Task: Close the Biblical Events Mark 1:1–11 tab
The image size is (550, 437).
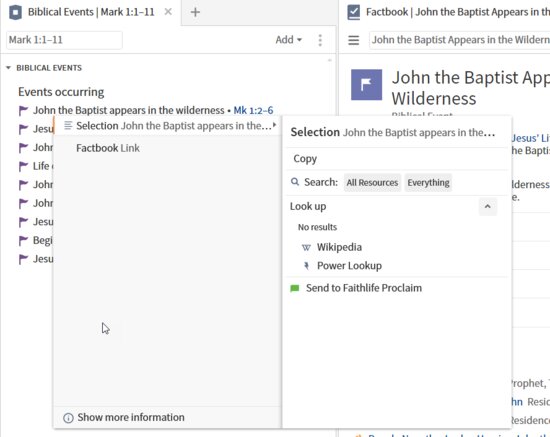Action: coord(168,12)
